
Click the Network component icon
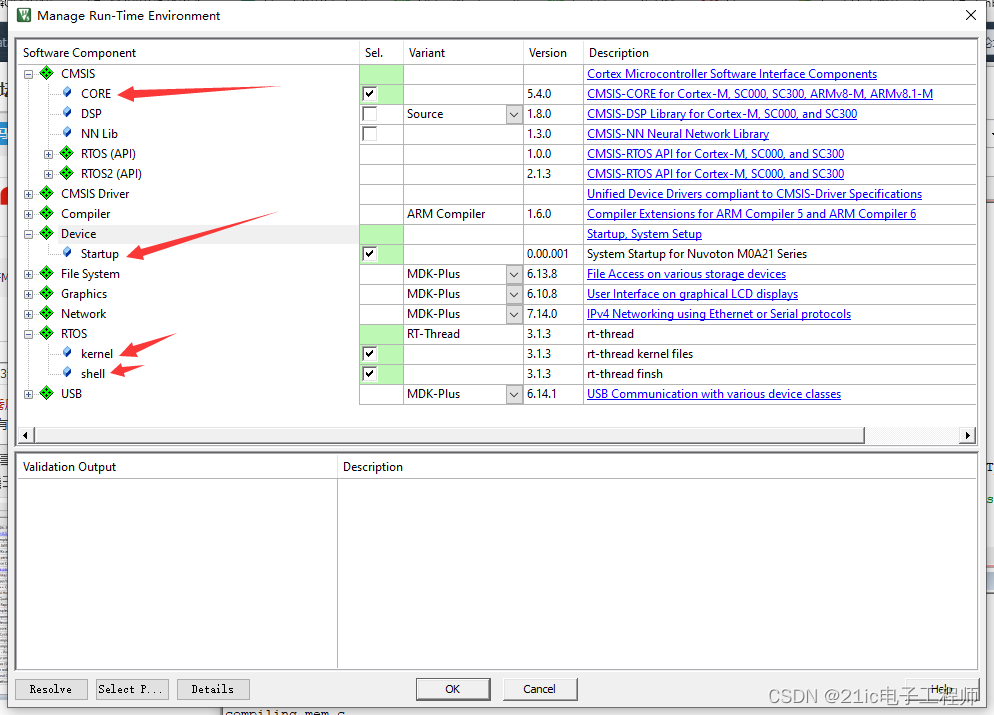pos(46,313)
